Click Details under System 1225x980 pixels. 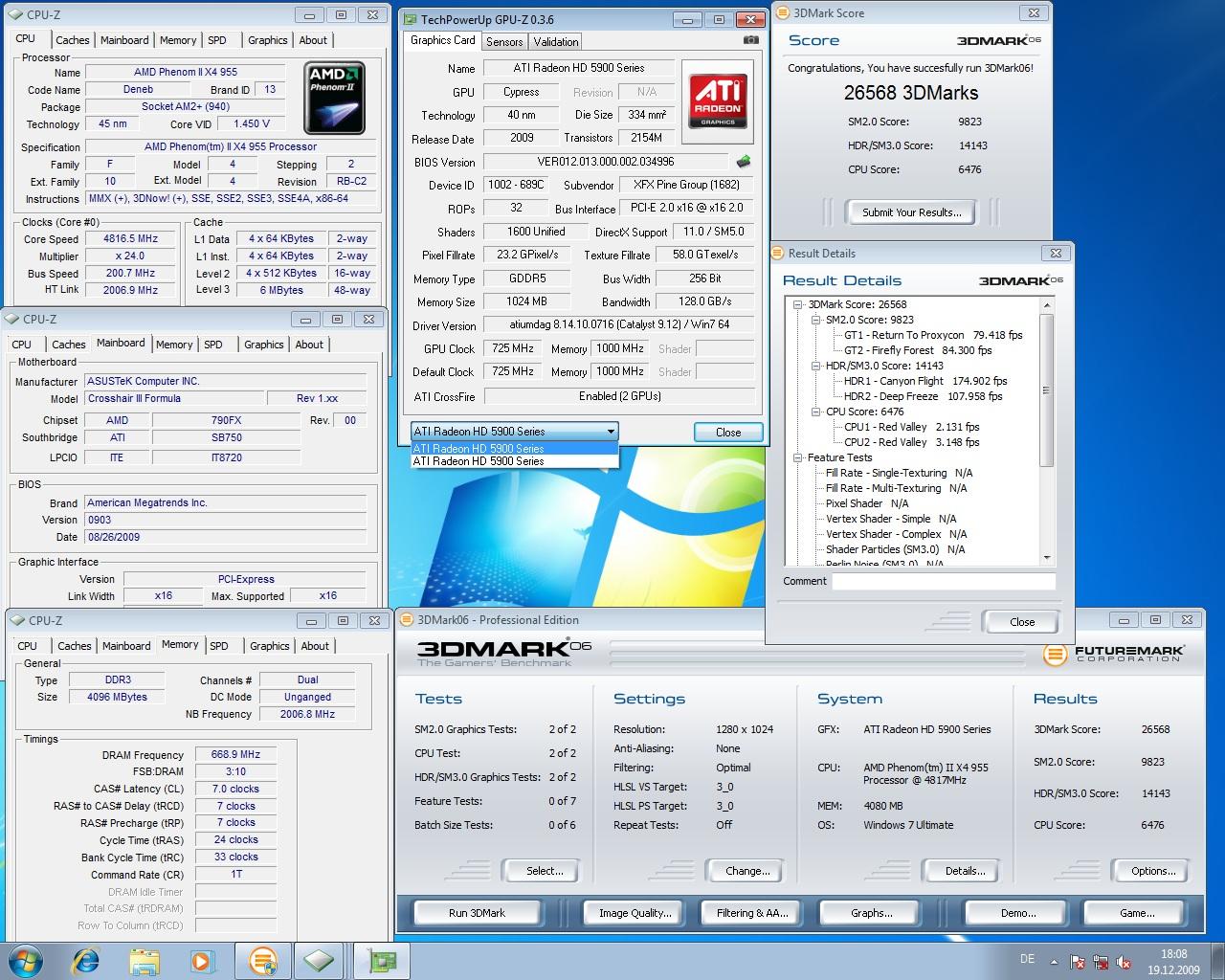pyautogui.click(x=965, y=871)
